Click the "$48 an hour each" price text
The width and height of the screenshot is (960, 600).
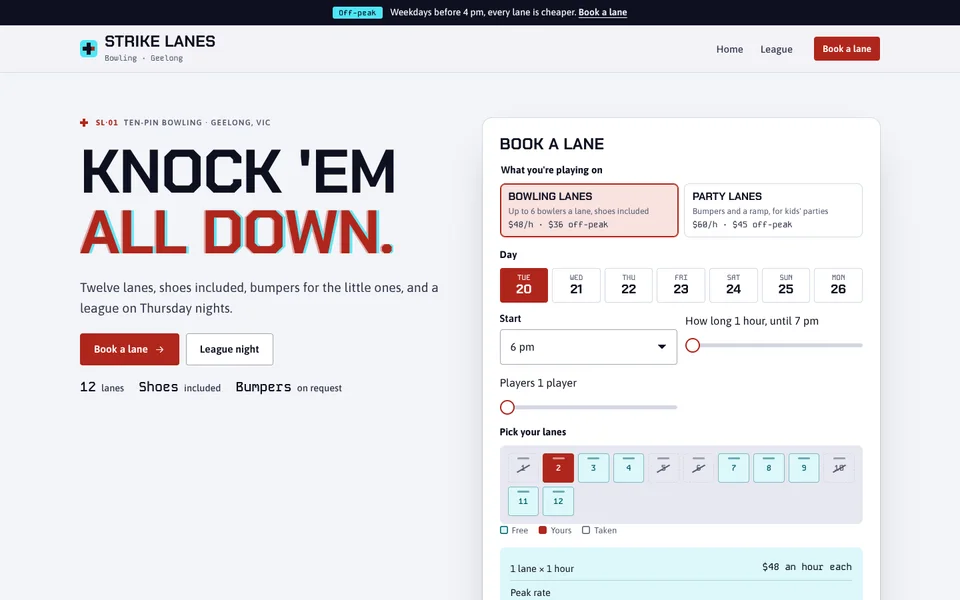[x=806, y=567]
